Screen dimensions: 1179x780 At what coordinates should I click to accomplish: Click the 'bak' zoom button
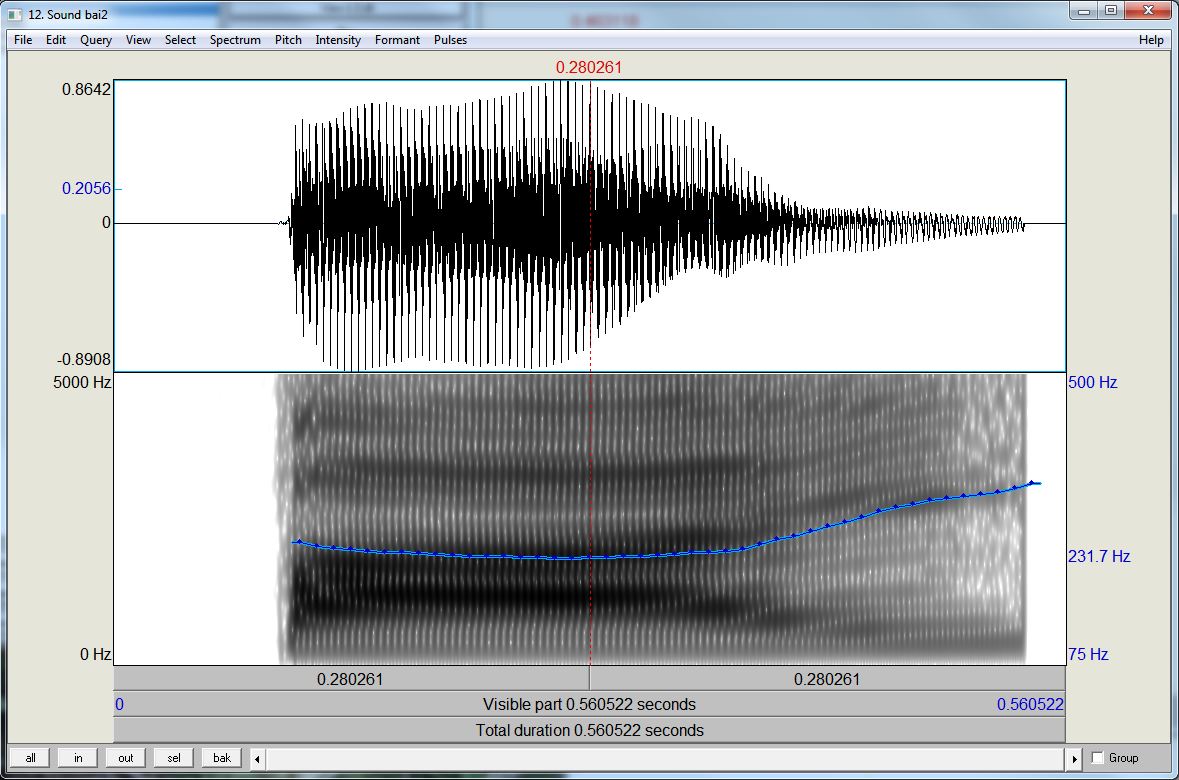coord(222,757)
